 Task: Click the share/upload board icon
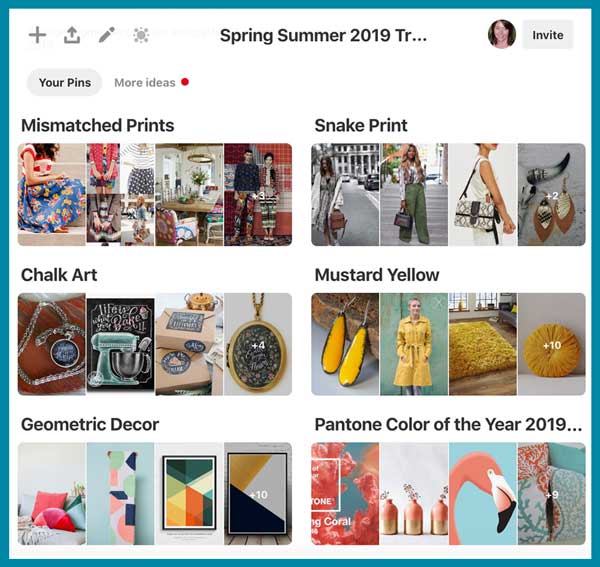[72, 35]
